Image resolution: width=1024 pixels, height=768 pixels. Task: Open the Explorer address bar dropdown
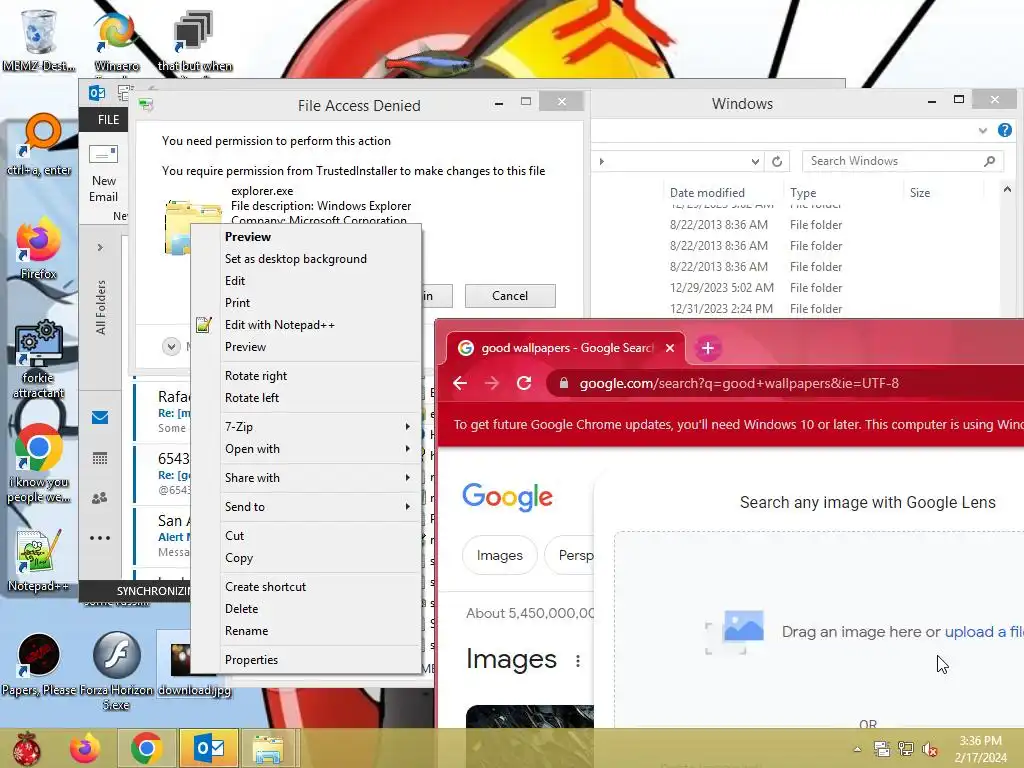pos(755,161)
